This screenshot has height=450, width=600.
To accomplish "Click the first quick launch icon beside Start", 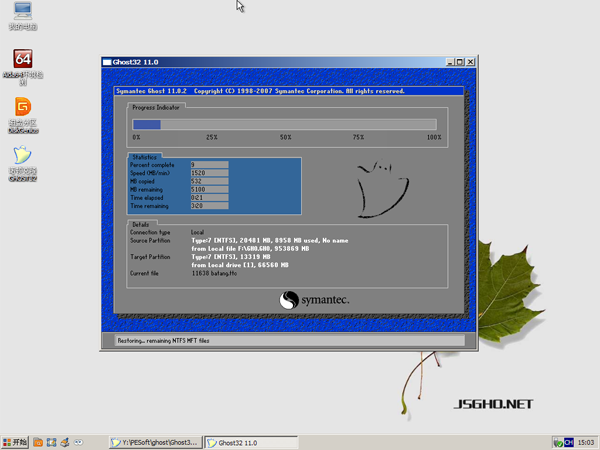I will coord(37,442).
